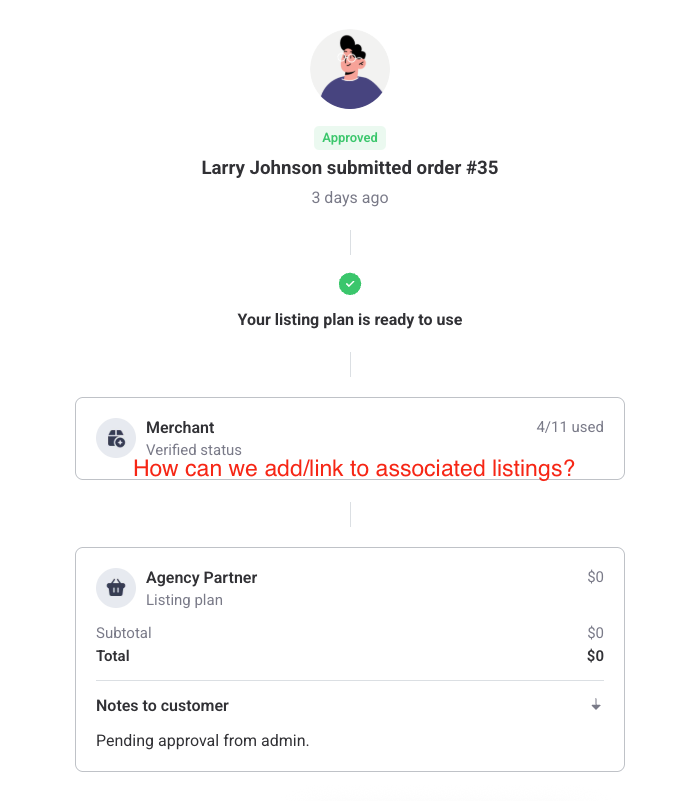Open the 'Larry Johnson submitted order #35' heading
Viewport: 676px width, 801px height.
coord(350,168)
